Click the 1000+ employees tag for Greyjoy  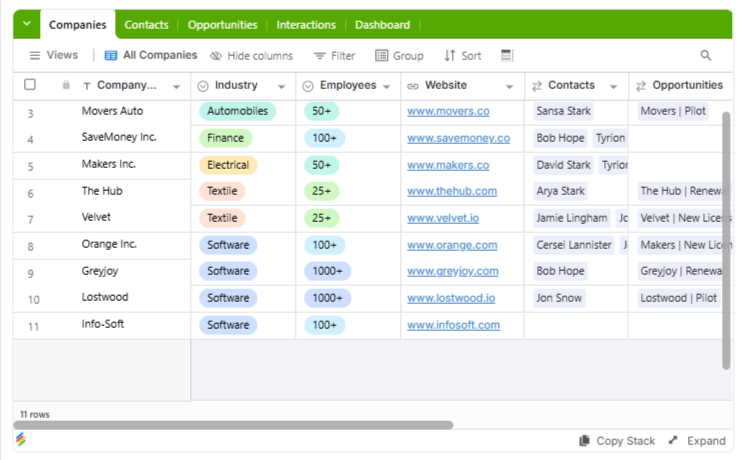pos(327,271)
